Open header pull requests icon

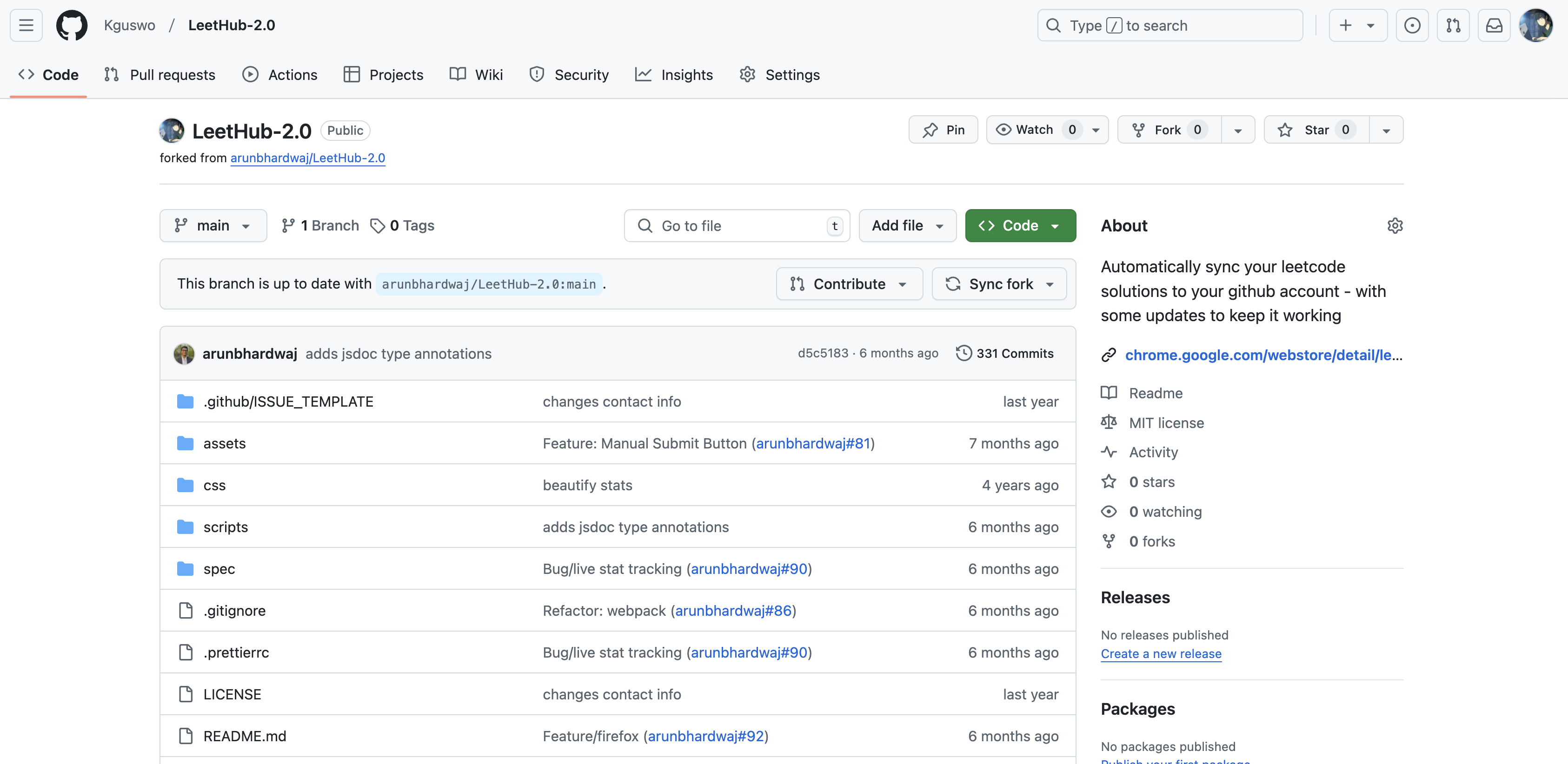1453,25
